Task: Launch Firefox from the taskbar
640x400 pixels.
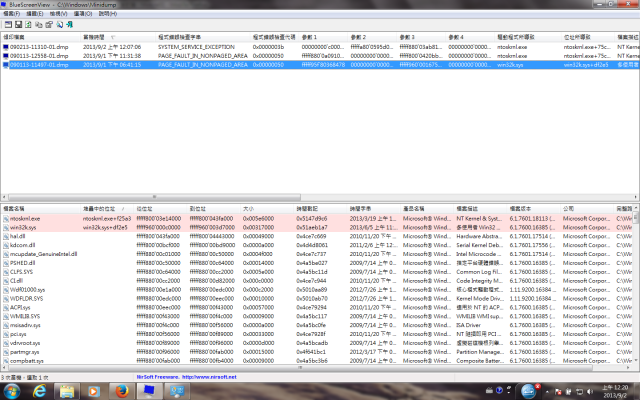Action: tap(121, 391)
